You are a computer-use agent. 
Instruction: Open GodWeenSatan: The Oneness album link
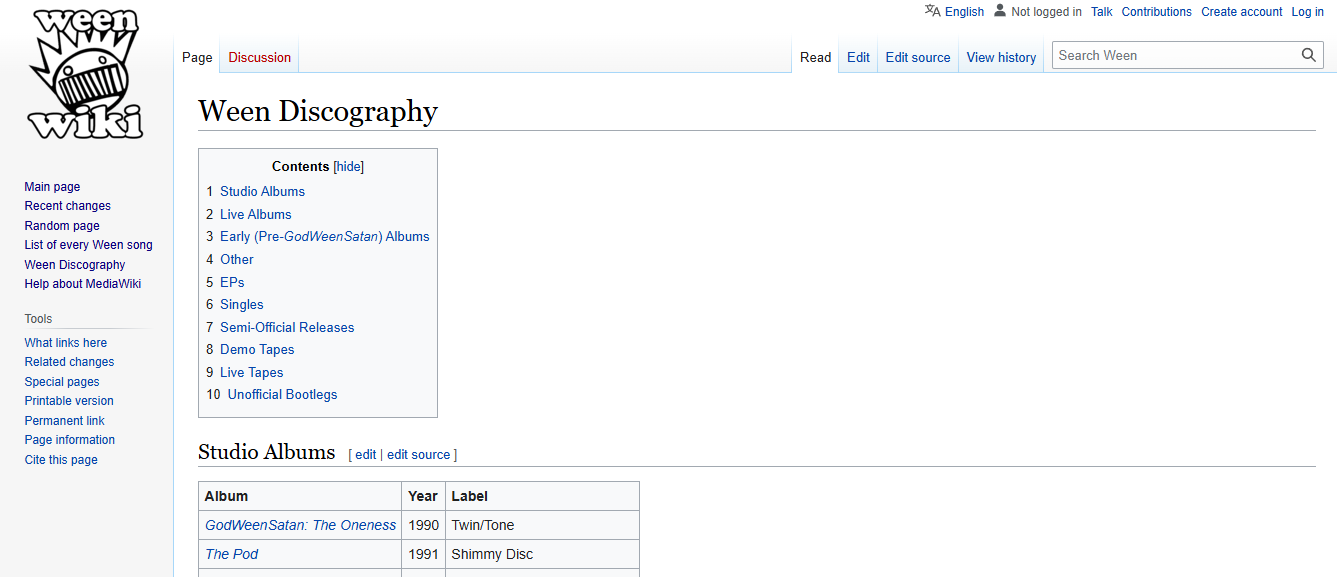click(301, 525)
